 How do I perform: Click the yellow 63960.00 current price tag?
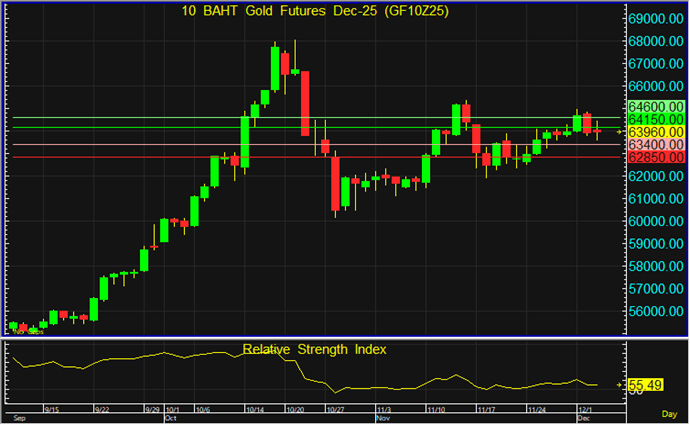pos(655,131)
